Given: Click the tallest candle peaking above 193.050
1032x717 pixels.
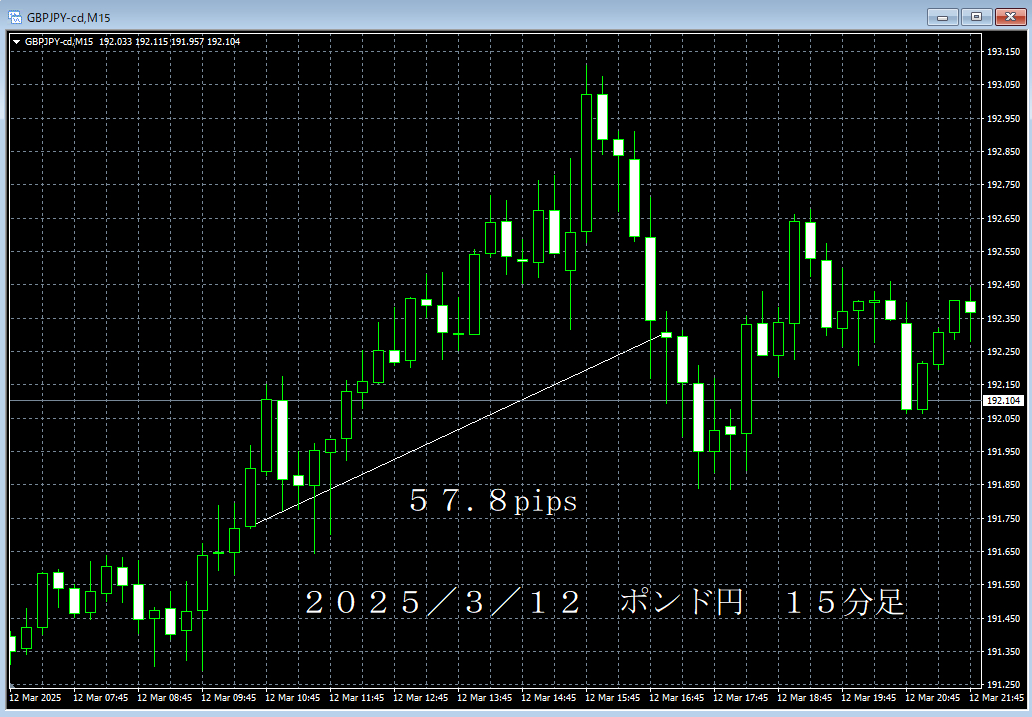Looking at the screenshot, I should click(x=586, y=162).
